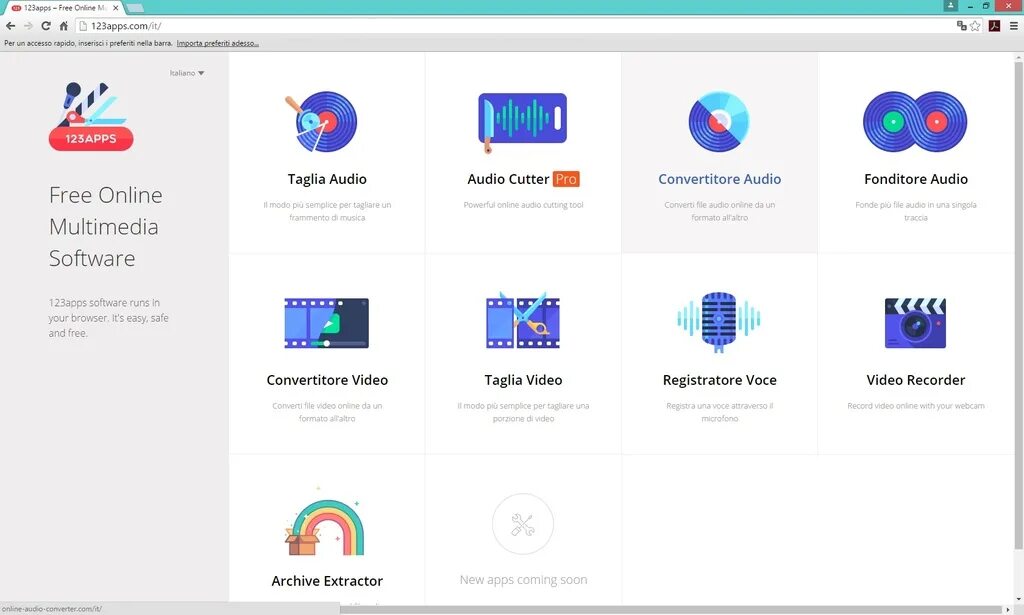Open the Registratore Voce microphone icon
The height and width of the screenshot is (615, 1024).
pos(719,321)
